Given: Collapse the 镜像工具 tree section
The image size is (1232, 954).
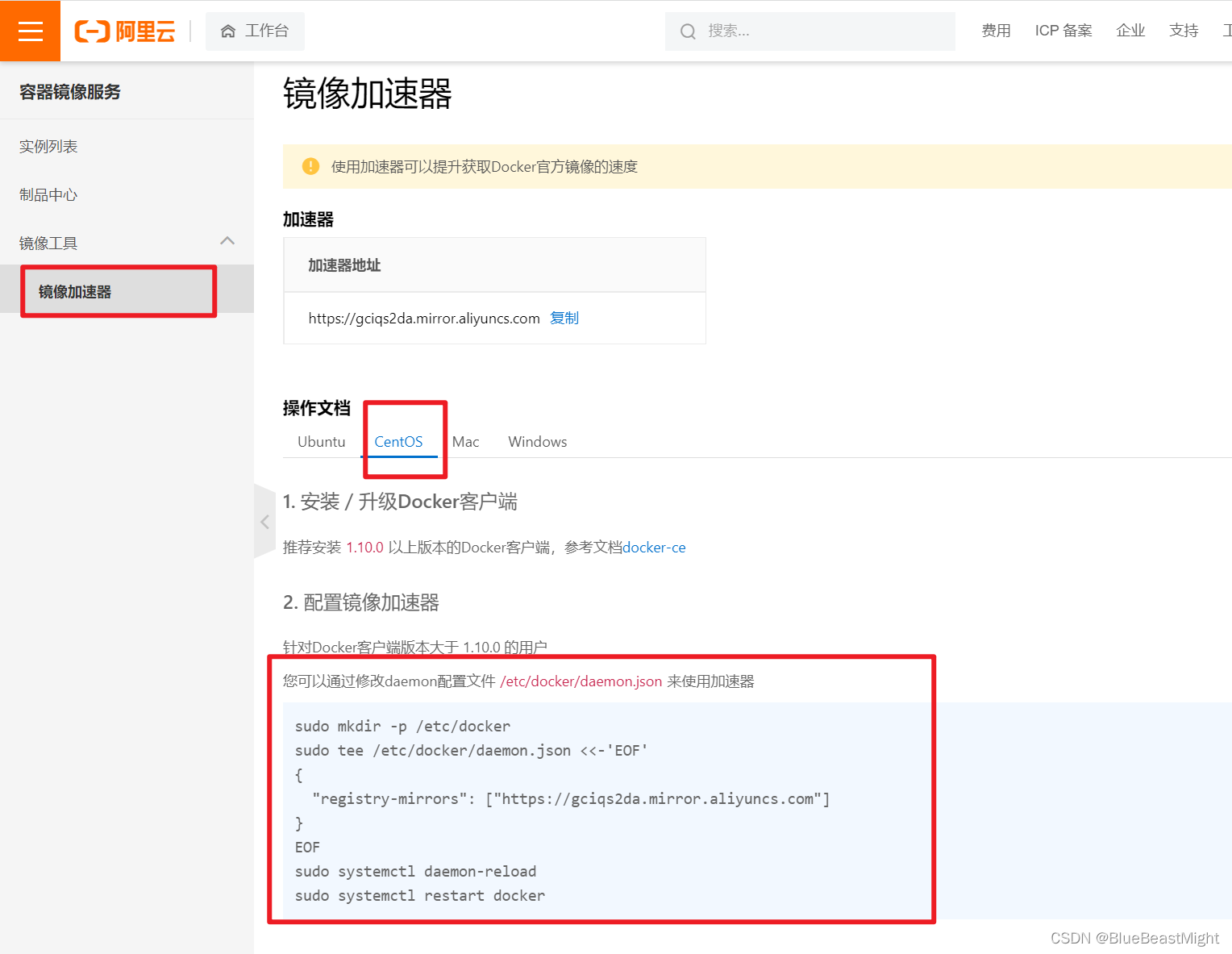Looking at the screenshot, I should tap(227, 241).
